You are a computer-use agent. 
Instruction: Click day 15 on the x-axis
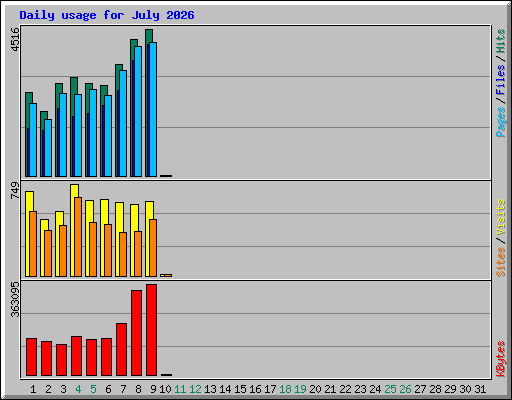pos(240,389)
